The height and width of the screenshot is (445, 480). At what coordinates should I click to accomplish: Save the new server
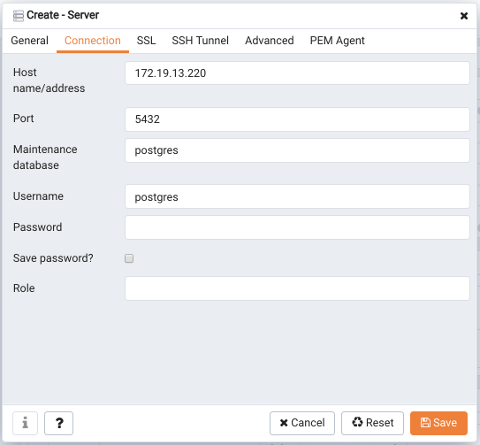[x=439, y=423]
